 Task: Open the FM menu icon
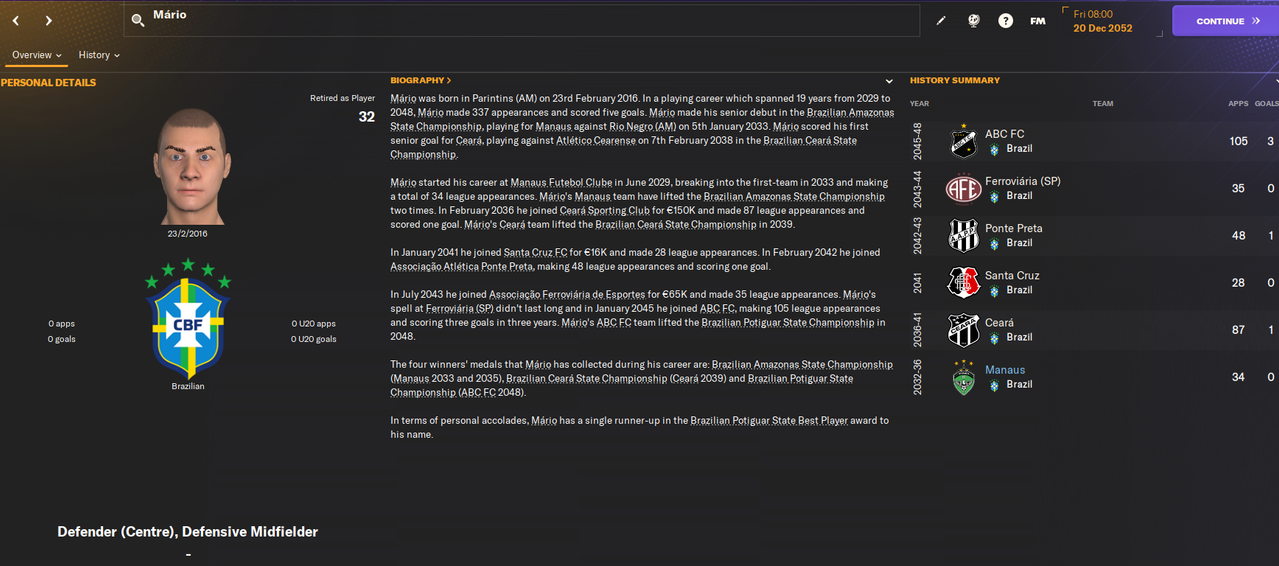[x=1038, y=21]
